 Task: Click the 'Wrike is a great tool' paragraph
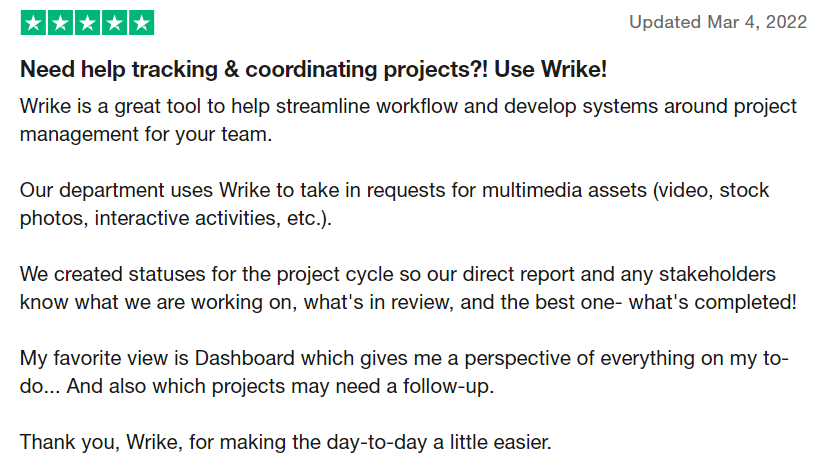click(x=408, y=120)
